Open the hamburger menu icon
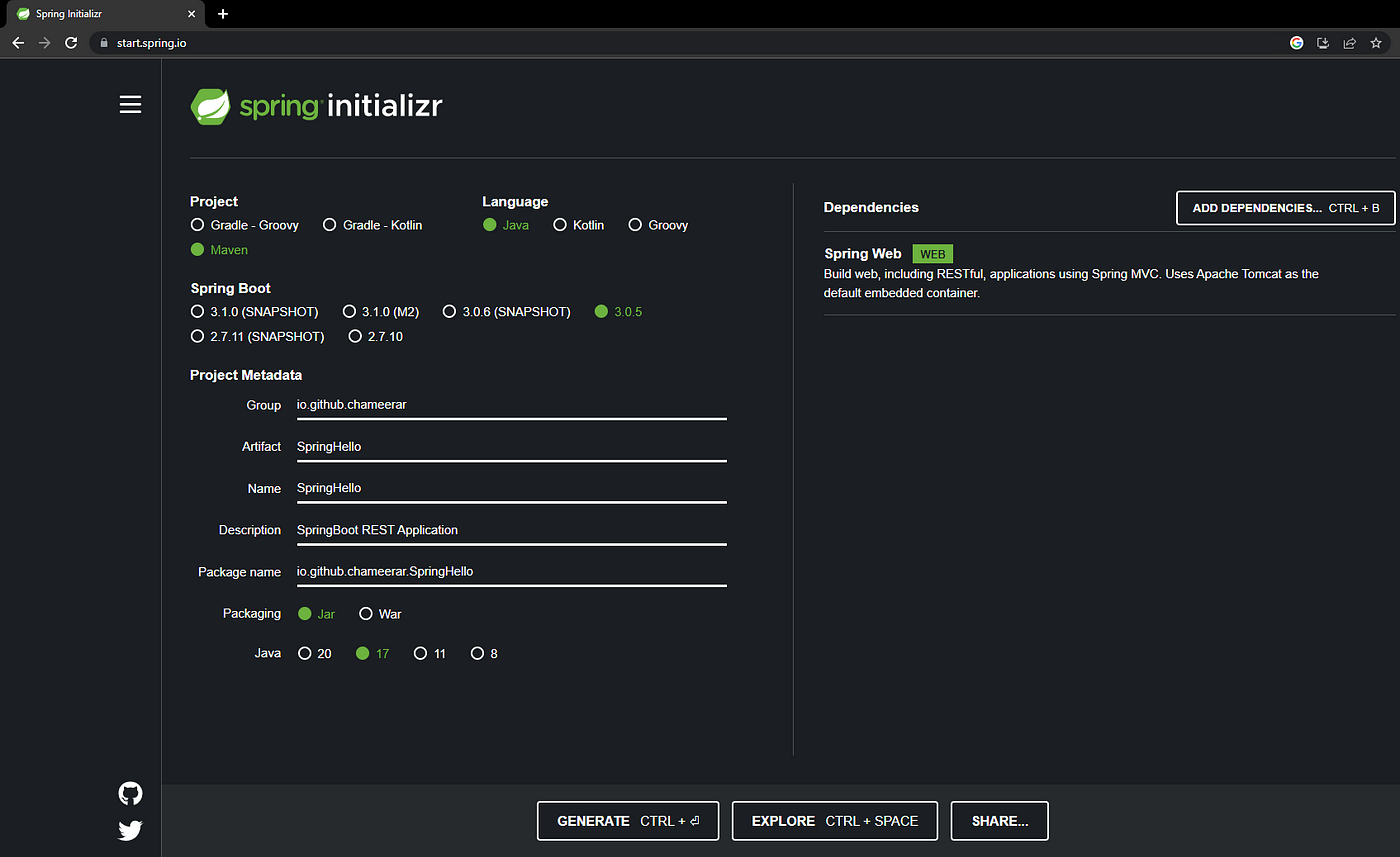This screenshot has height=857, width=1400. (x=130, y=104)
